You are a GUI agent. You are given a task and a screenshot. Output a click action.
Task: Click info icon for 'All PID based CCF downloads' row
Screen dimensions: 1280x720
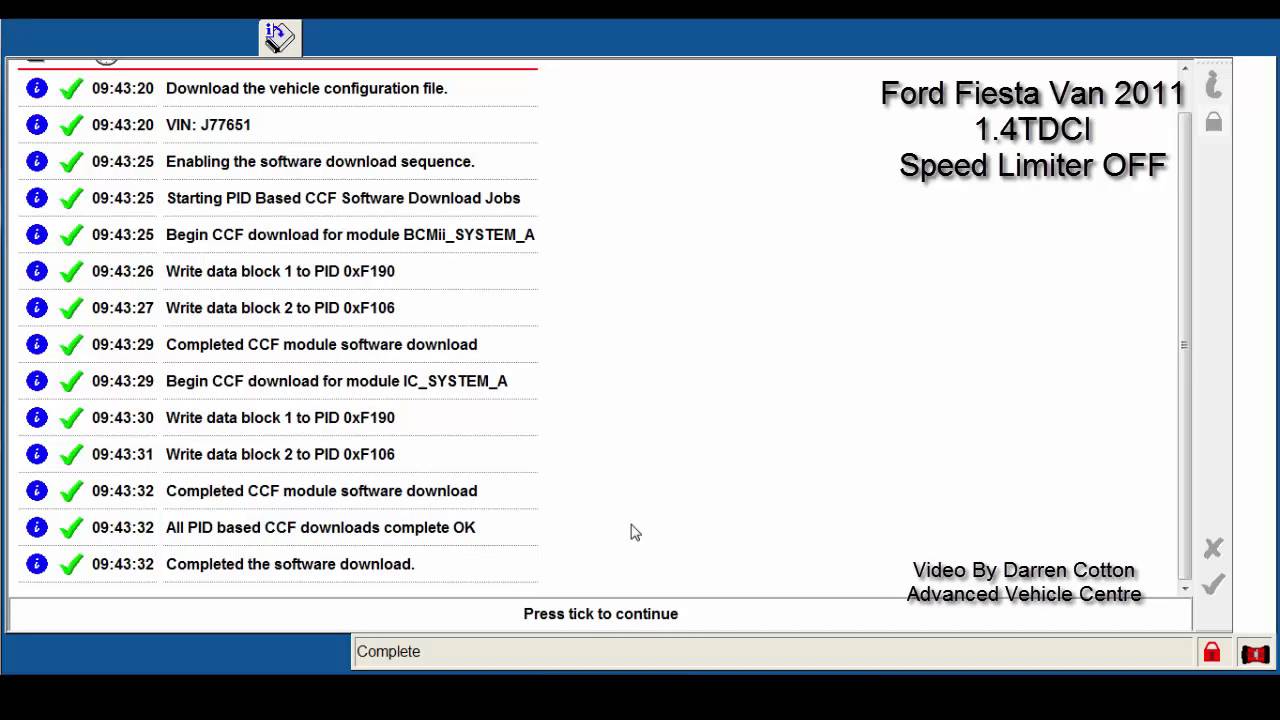coord(37,527)
